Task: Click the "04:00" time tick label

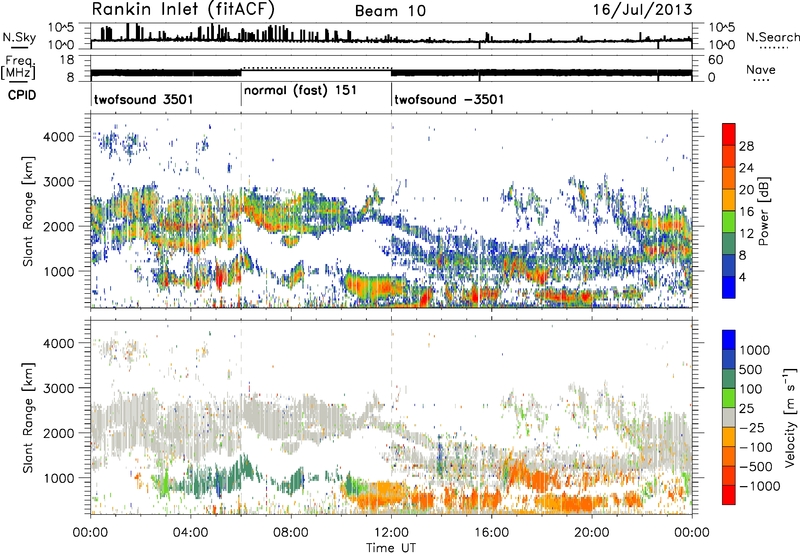Action: 190,533
